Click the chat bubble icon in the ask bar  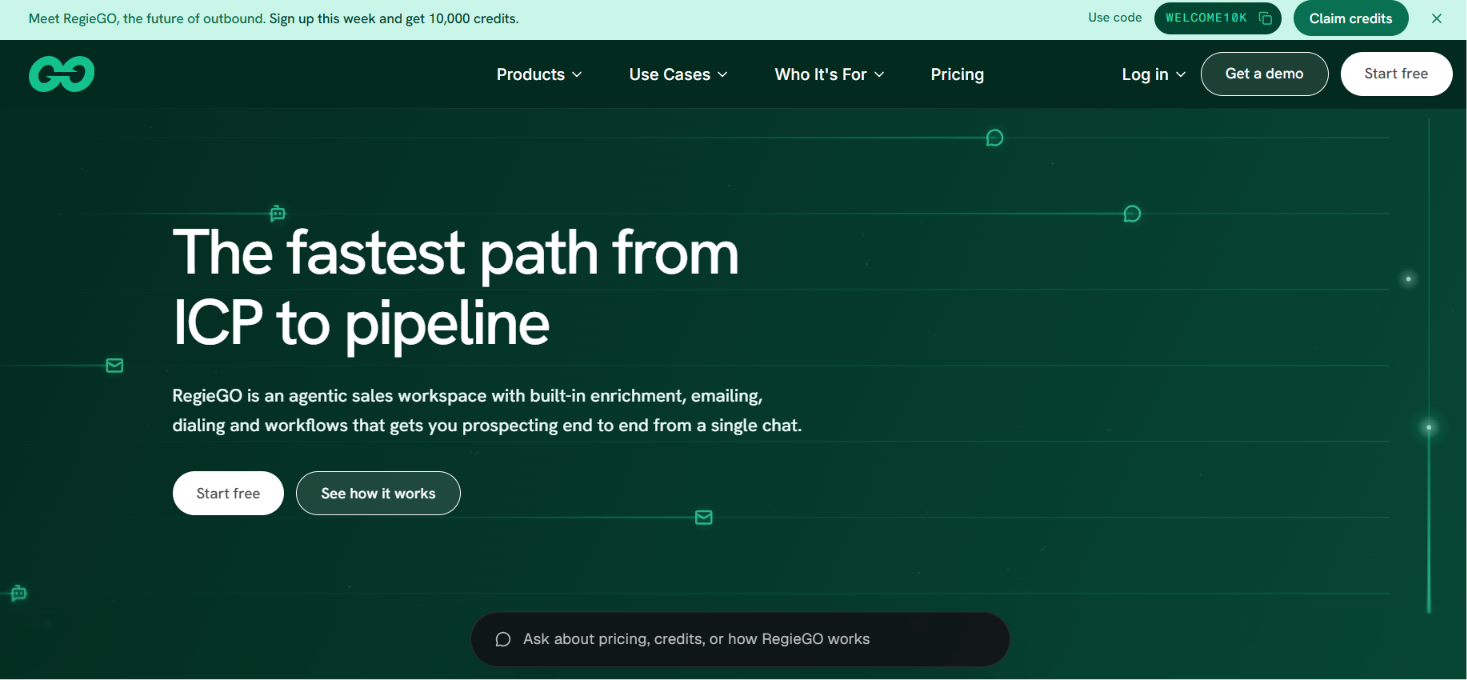point(503,639)
